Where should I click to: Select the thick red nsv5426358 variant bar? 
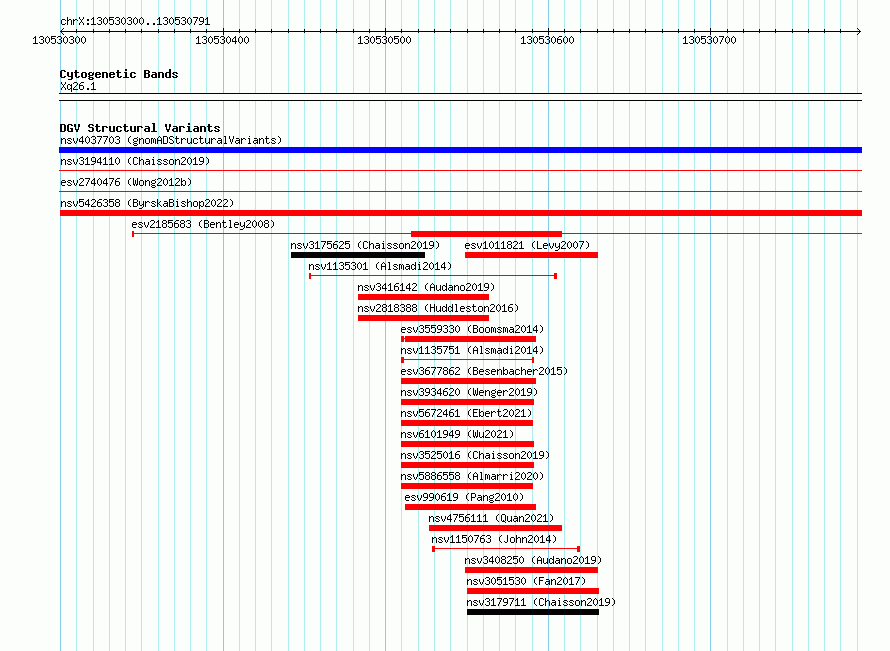coord(460,213)
